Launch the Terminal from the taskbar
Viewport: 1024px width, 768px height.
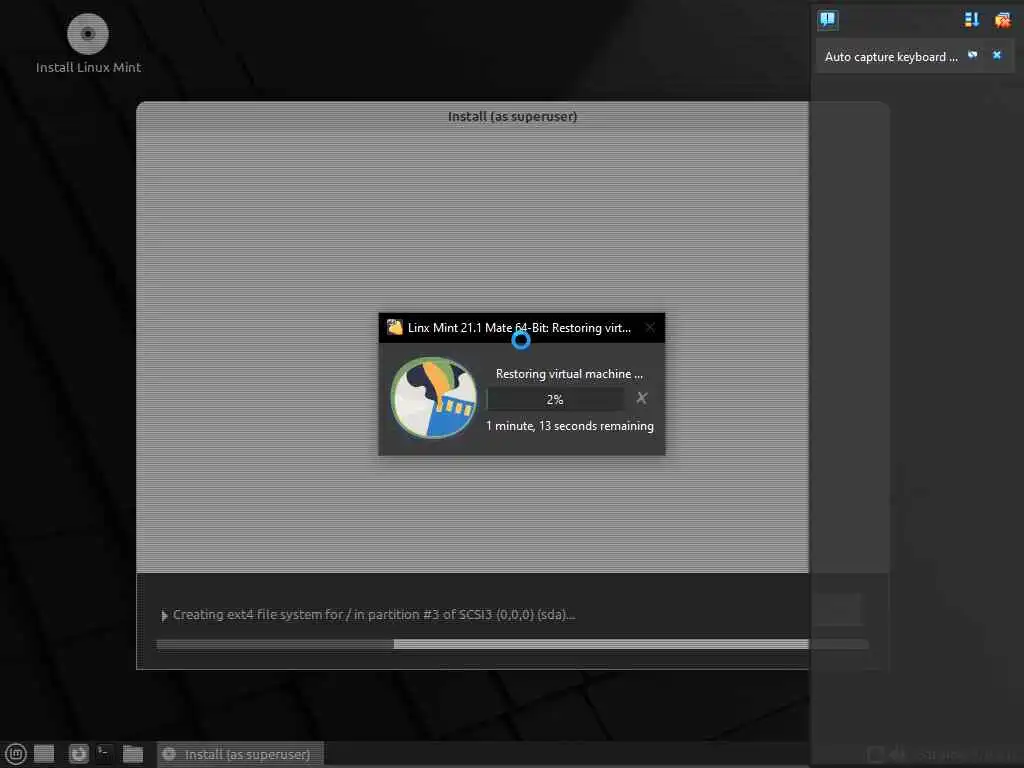point(104,753)
